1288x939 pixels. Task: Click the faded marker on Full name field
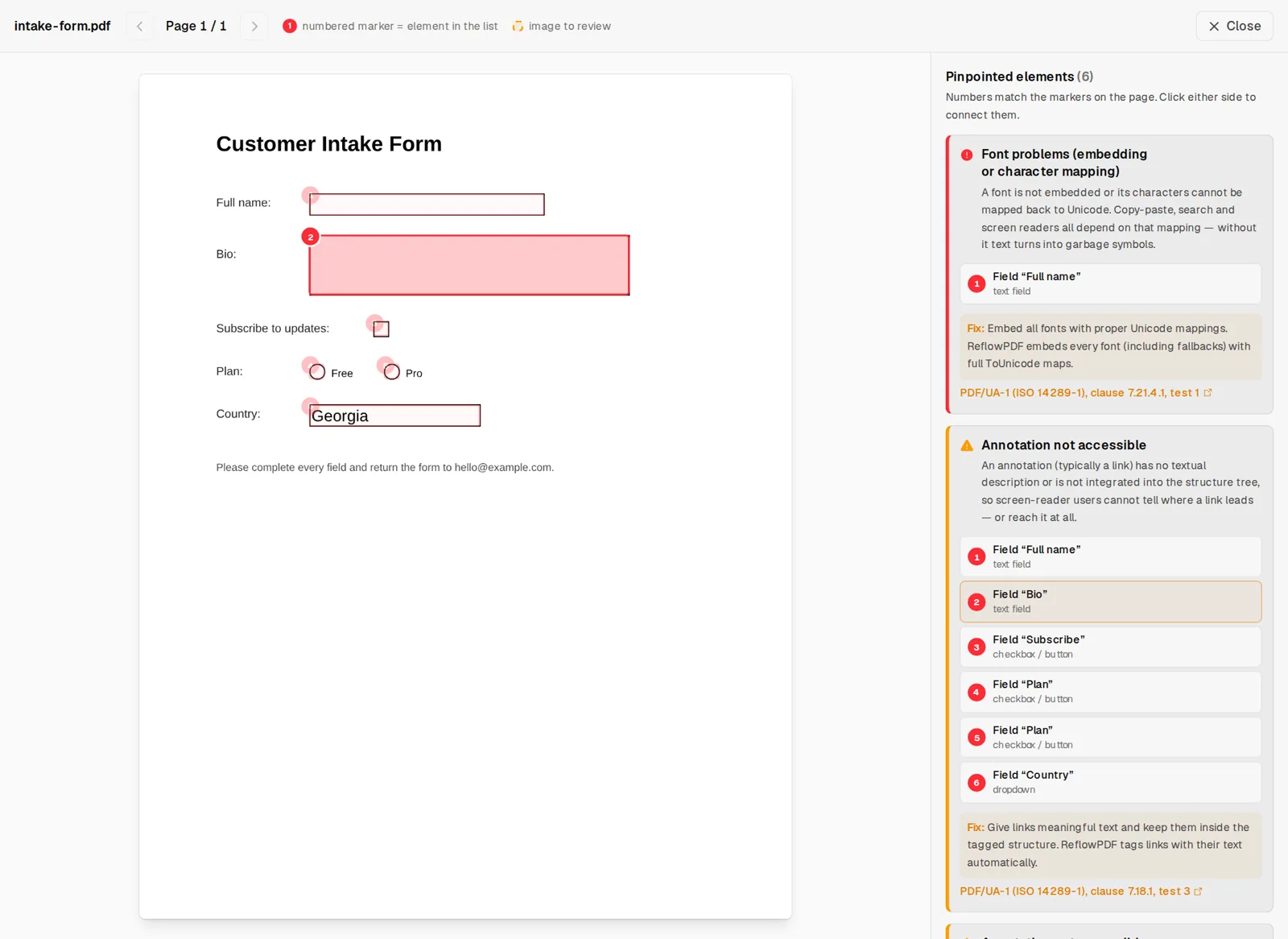[x=310, y=195]
